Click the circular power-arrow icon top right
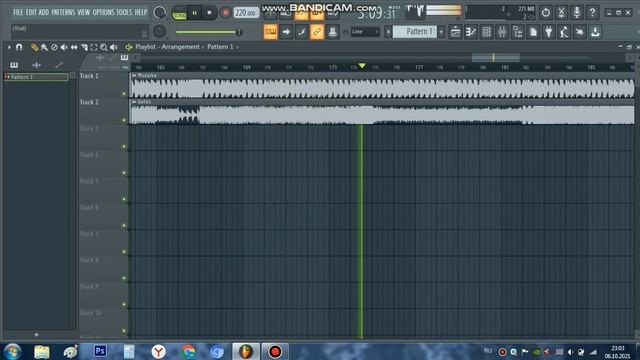The width and height of the screenshot is (640, 360). 546,12
